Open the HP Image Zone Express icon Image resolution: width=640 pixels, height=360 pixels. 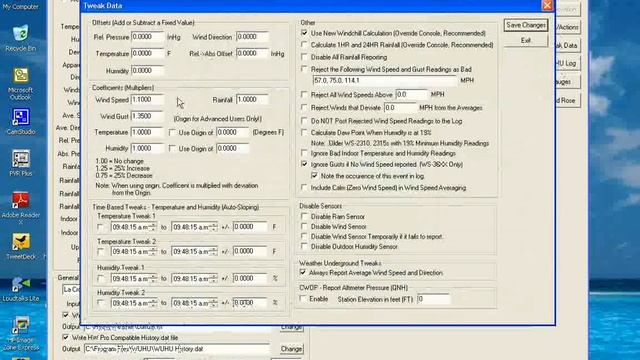[20, 334]
